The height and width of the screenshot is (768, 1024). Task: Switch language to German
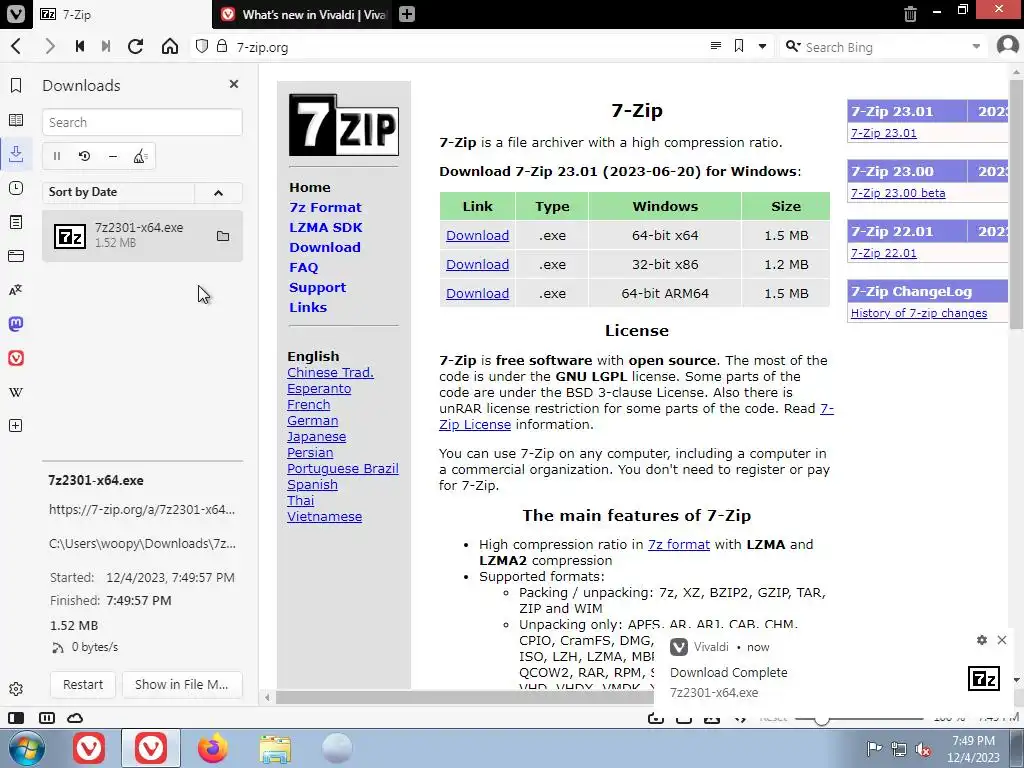tap(313, 421)
